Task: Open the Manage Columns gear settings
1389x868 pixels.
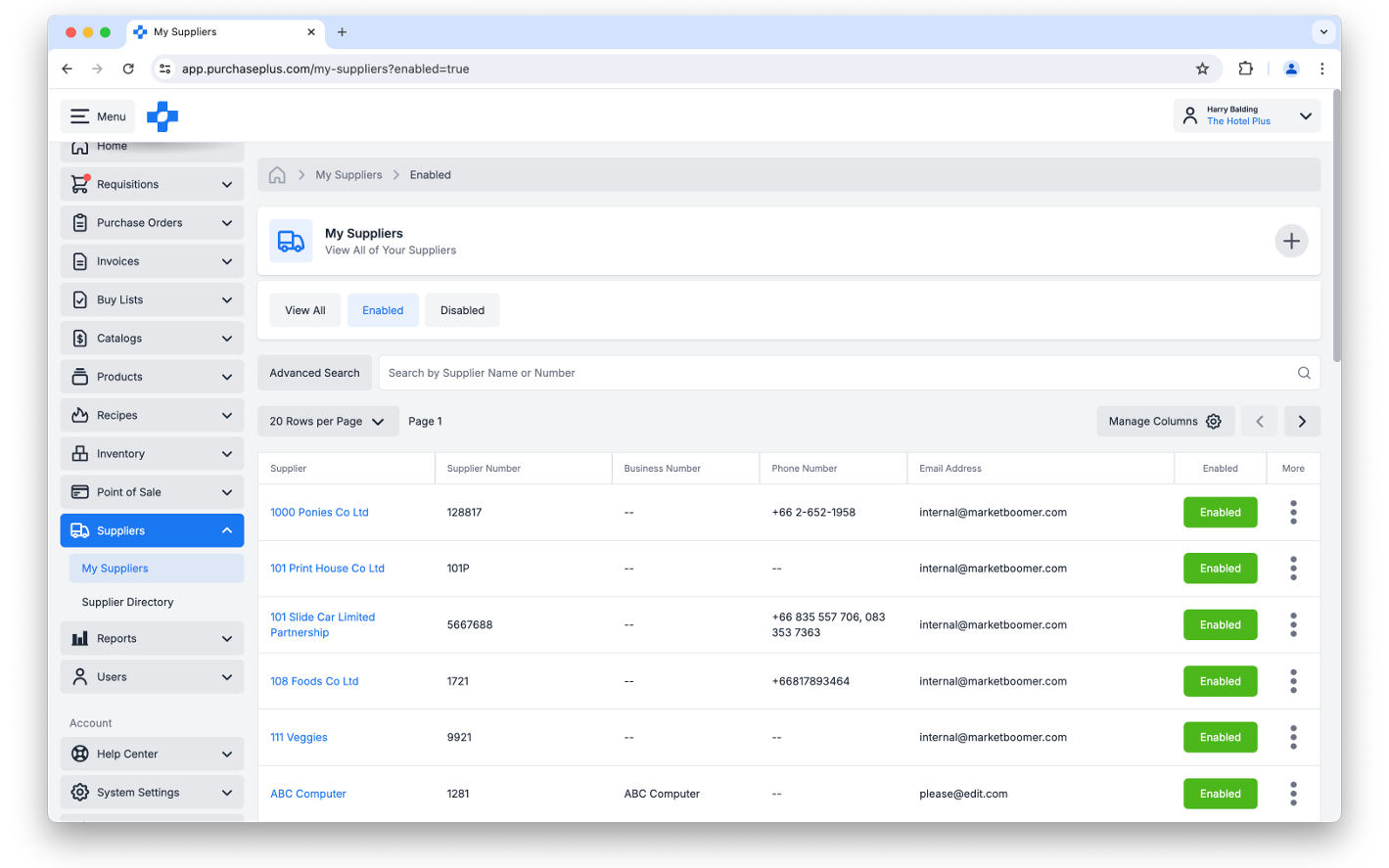Action: tap(1165, 421)
